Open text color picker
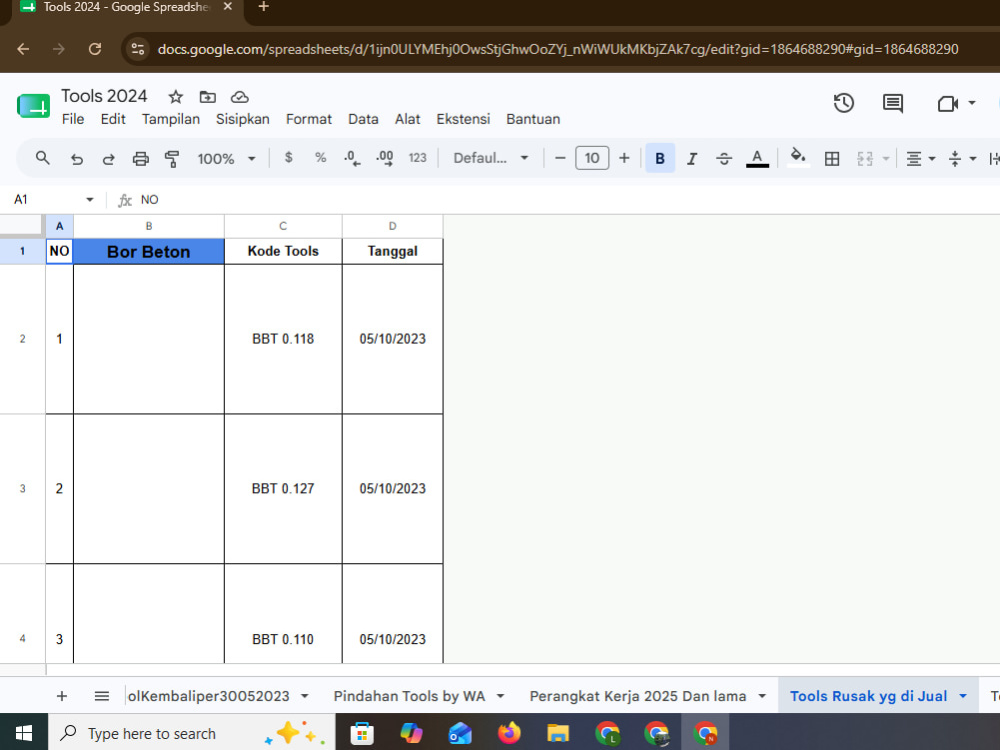The height and width of the screenshot is (750, 1000). click(757, 159)
